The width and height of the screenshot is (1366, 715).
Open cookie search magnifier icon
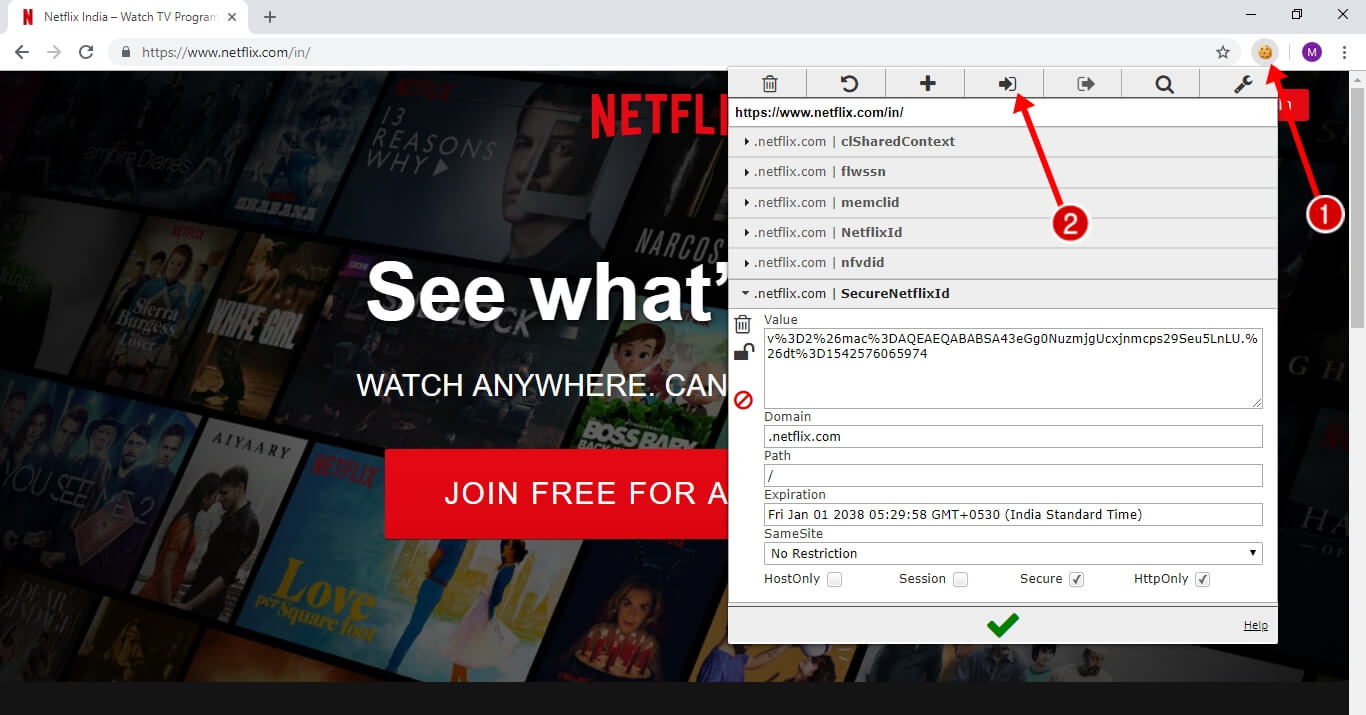tap(1164, 84)
